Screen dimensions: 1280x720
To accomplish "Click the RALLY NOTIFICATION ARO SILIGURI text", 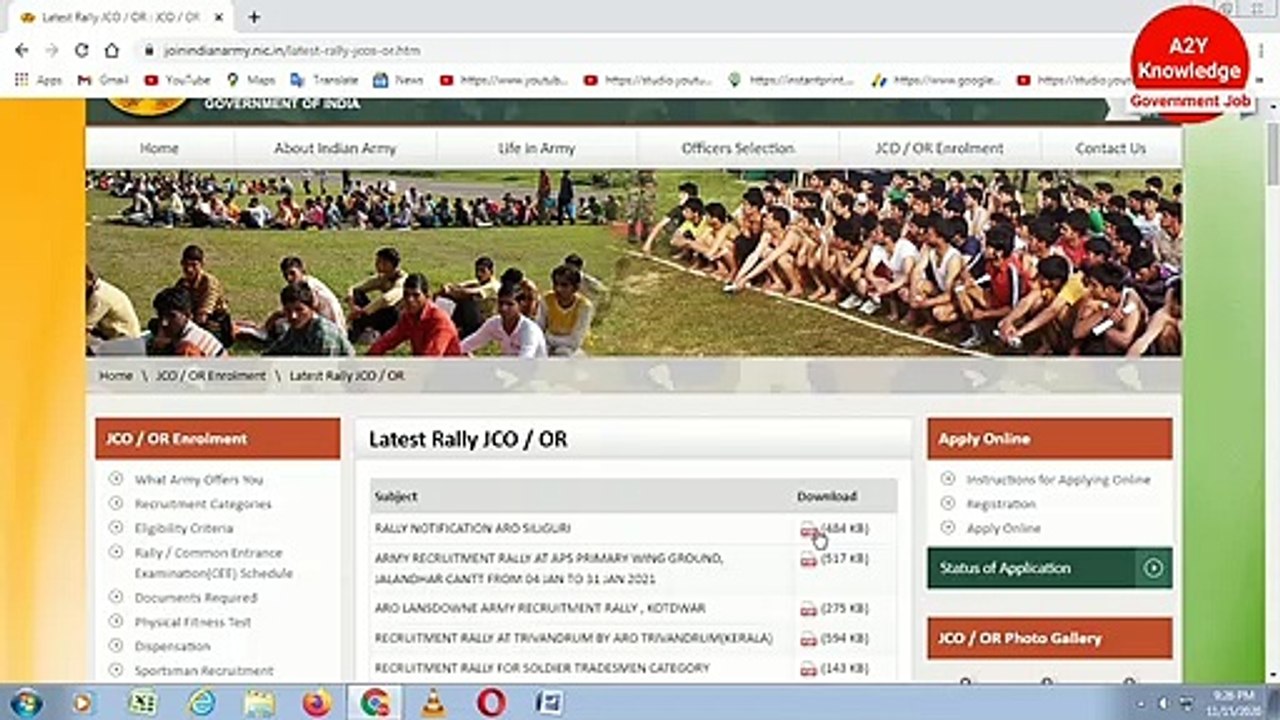I will click(x=472, y=528).
